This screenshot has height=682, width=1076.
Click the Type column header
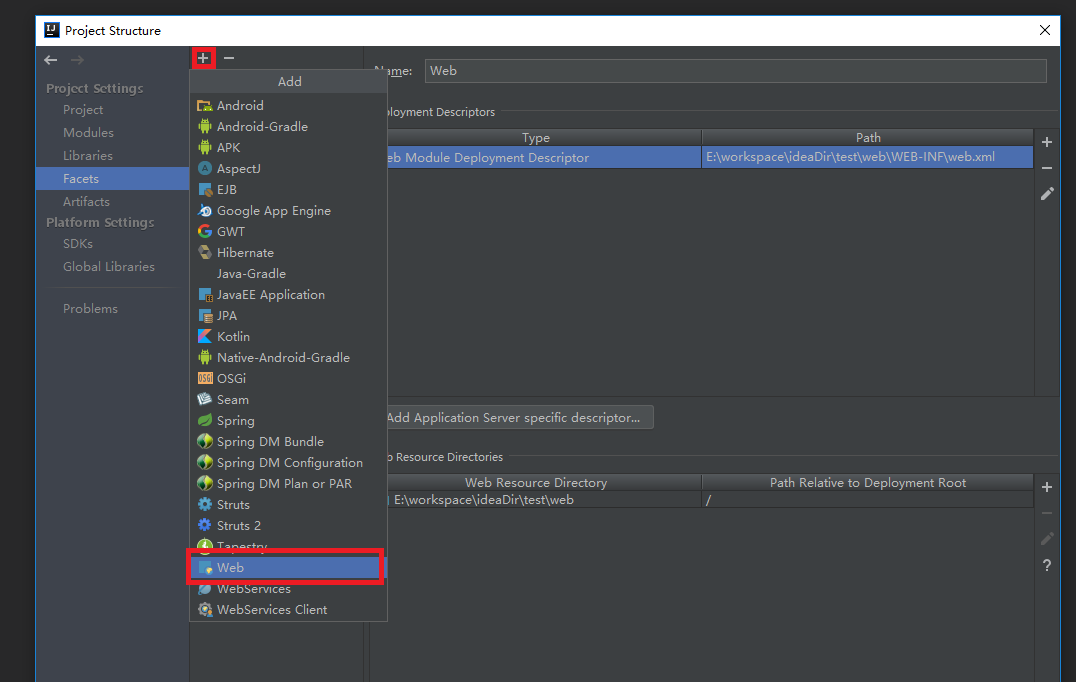(536, 138)
